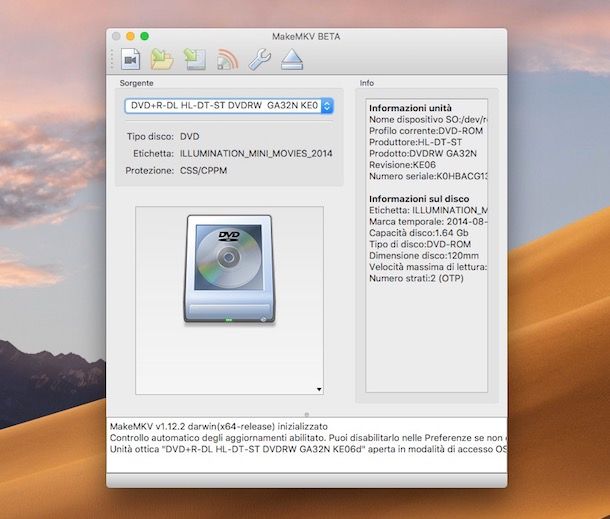Click the Marca temporale line
Screen dimensions: 610x519
coord(428,221)
